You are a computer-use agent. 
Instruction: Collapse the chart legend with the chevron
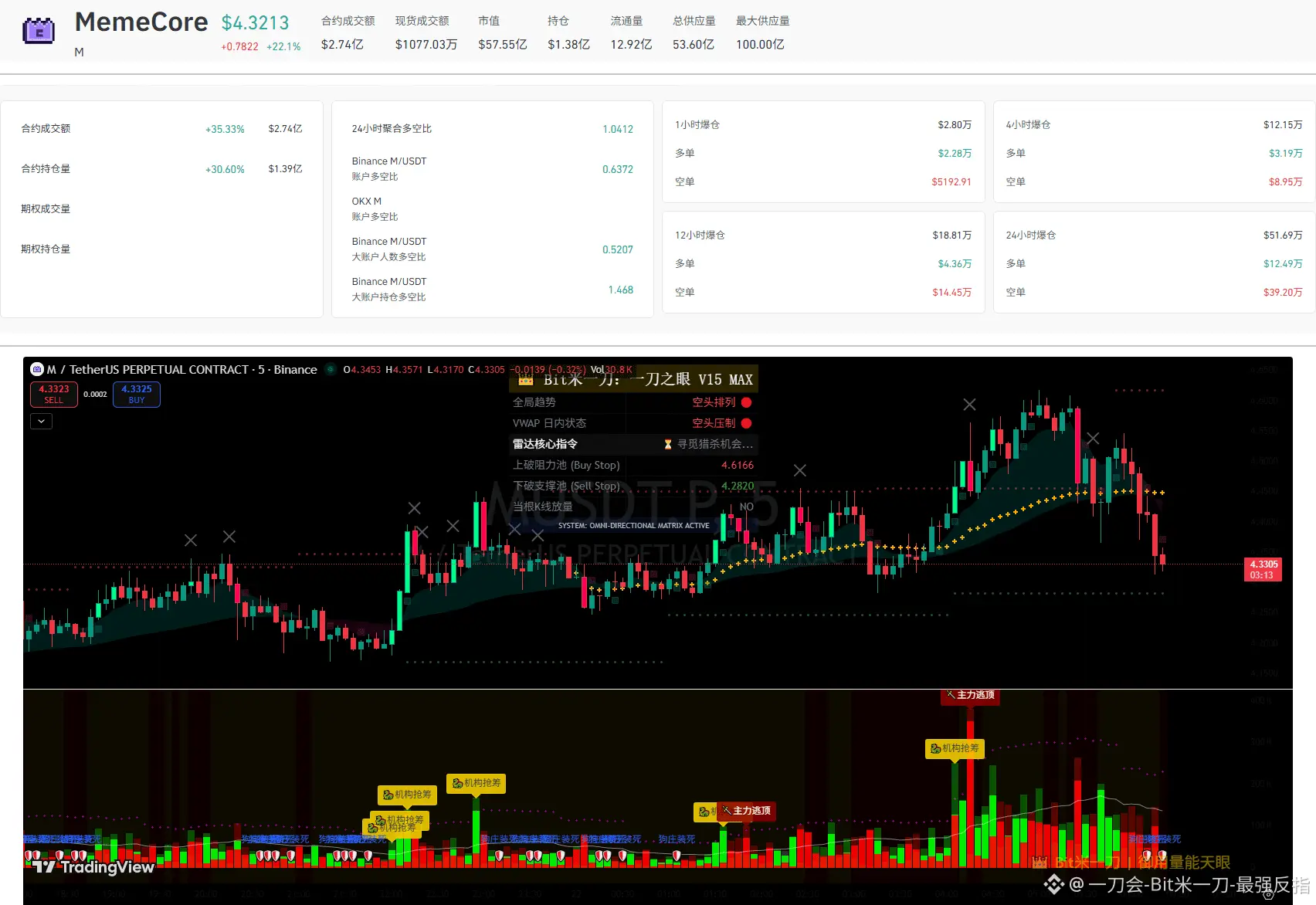coord(42,421)
